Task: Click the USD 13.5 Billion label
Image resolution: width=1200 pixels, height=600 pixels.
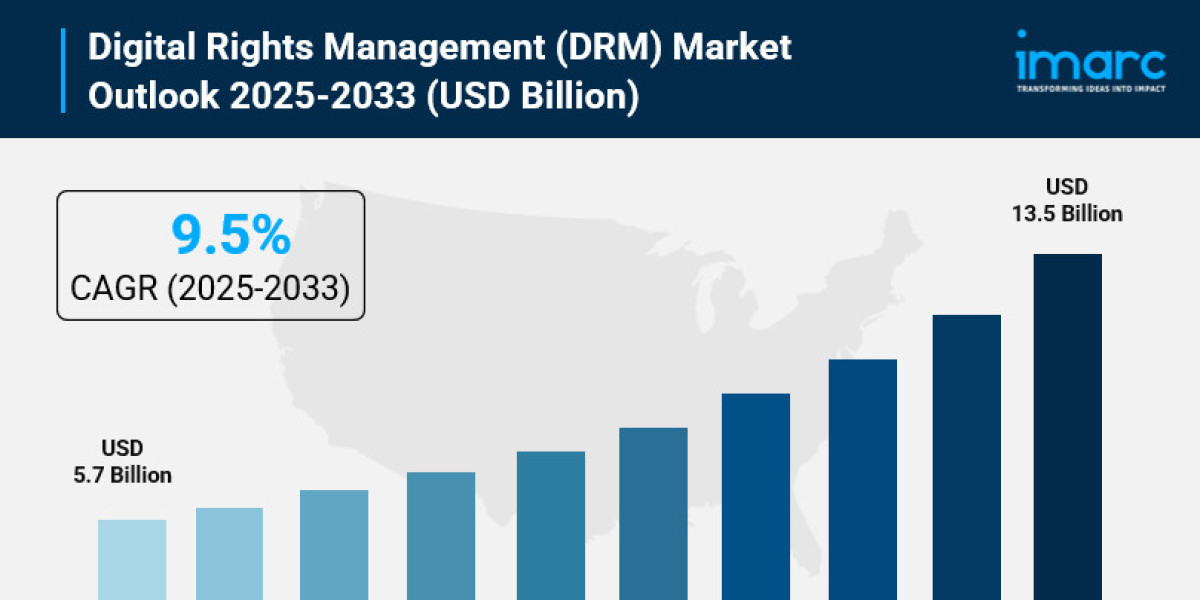Action: click(1067, 200)
